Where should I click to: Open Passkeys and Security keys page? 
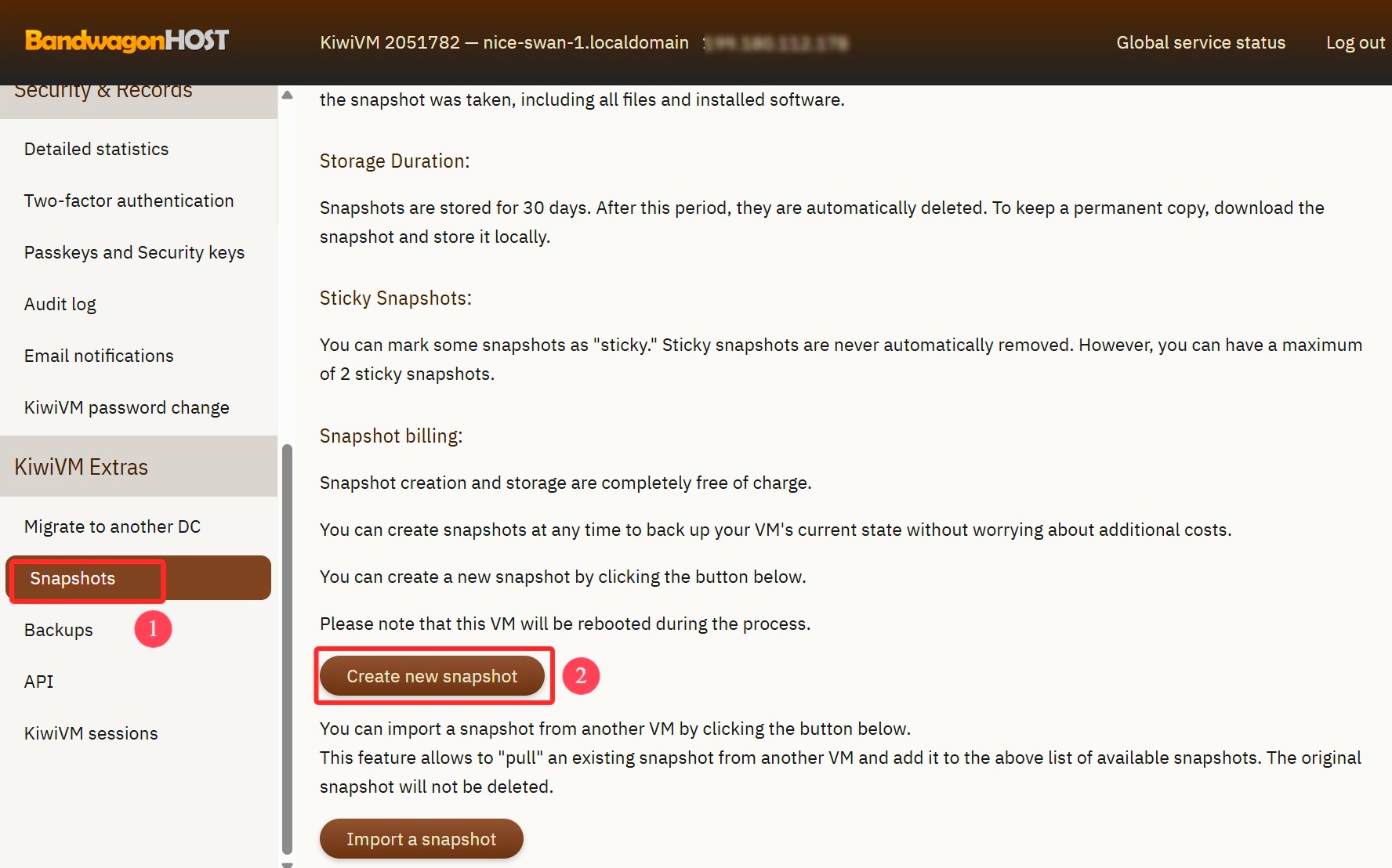click(134, 252)
